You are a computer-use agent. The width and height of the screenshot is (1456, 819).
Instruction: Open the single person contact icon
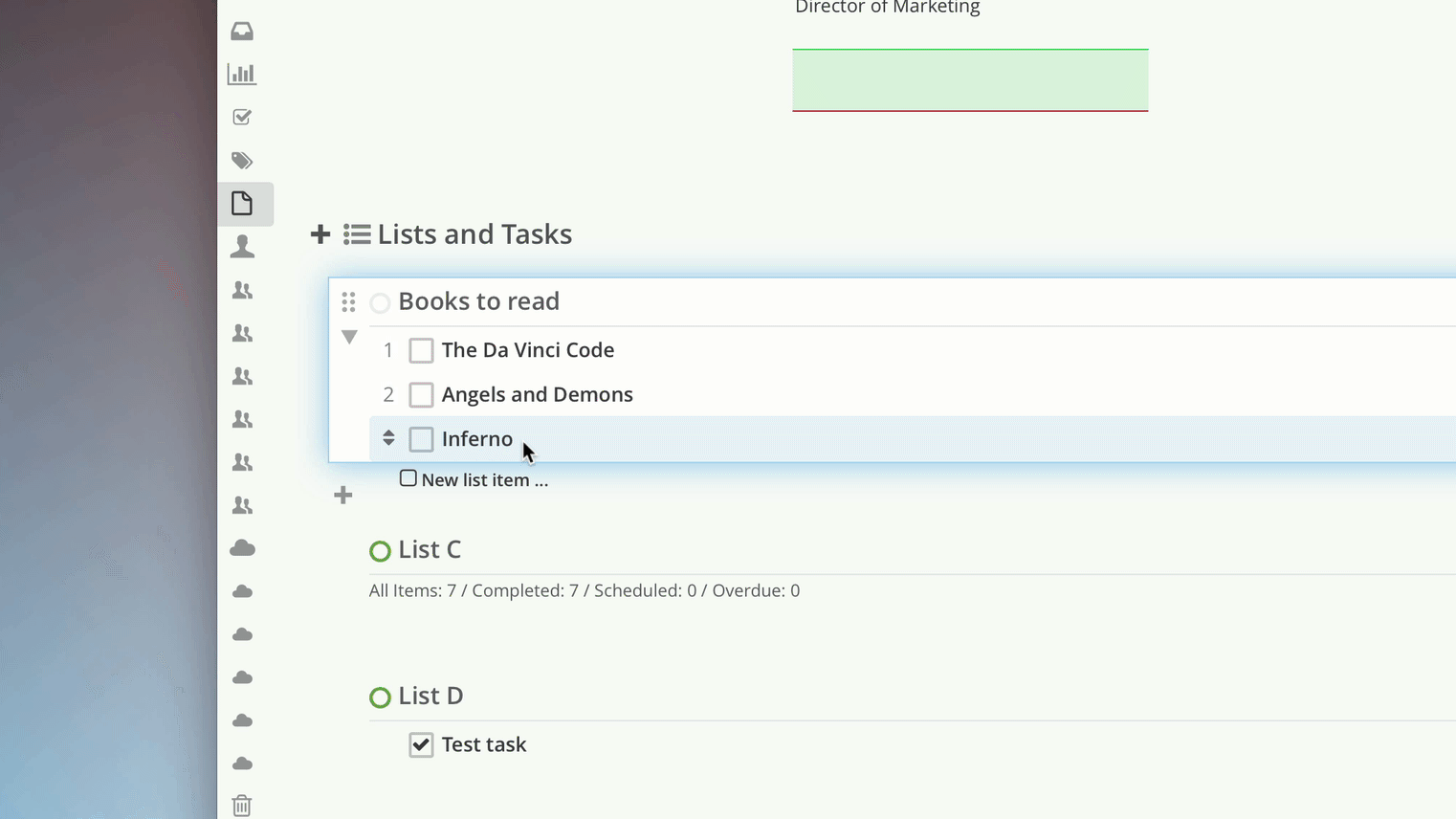click(242, 247)
